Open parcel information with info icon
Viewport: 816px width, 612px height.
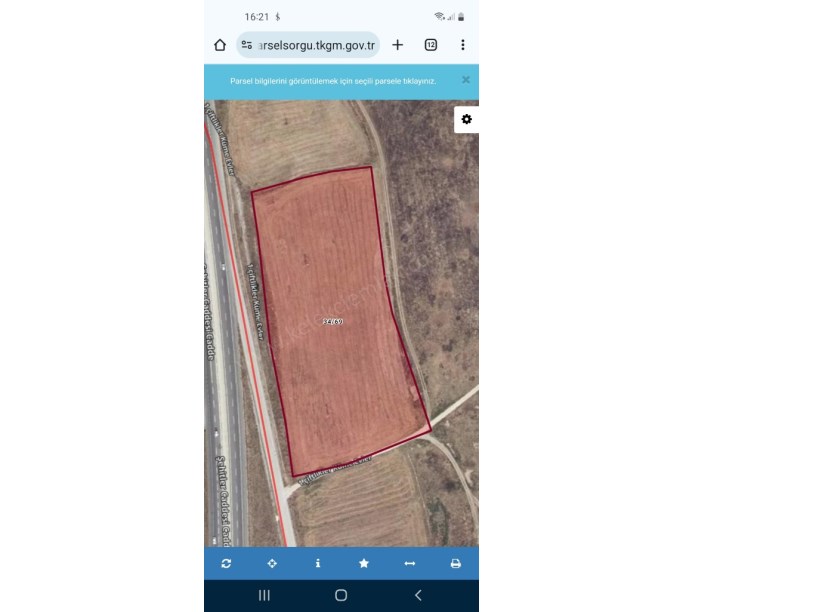click(x=318, y=563)
